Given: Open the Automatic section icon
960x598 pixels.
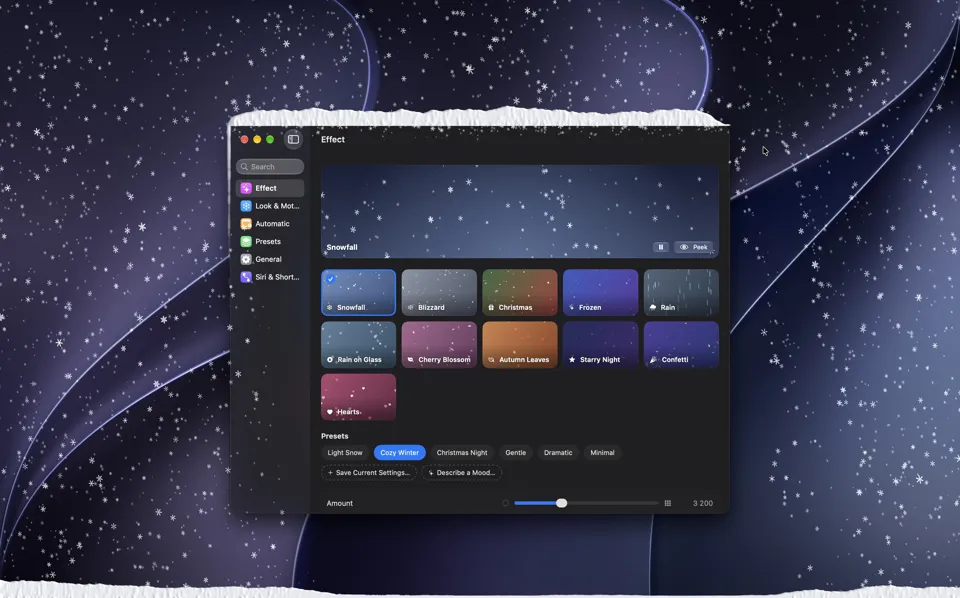Looking at the screenshot, I should [x=246, y=223].
